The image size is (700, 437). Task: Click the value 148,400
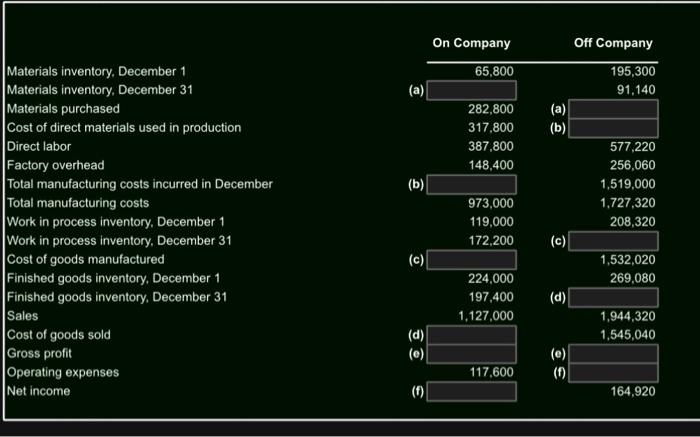coord(491,165)
